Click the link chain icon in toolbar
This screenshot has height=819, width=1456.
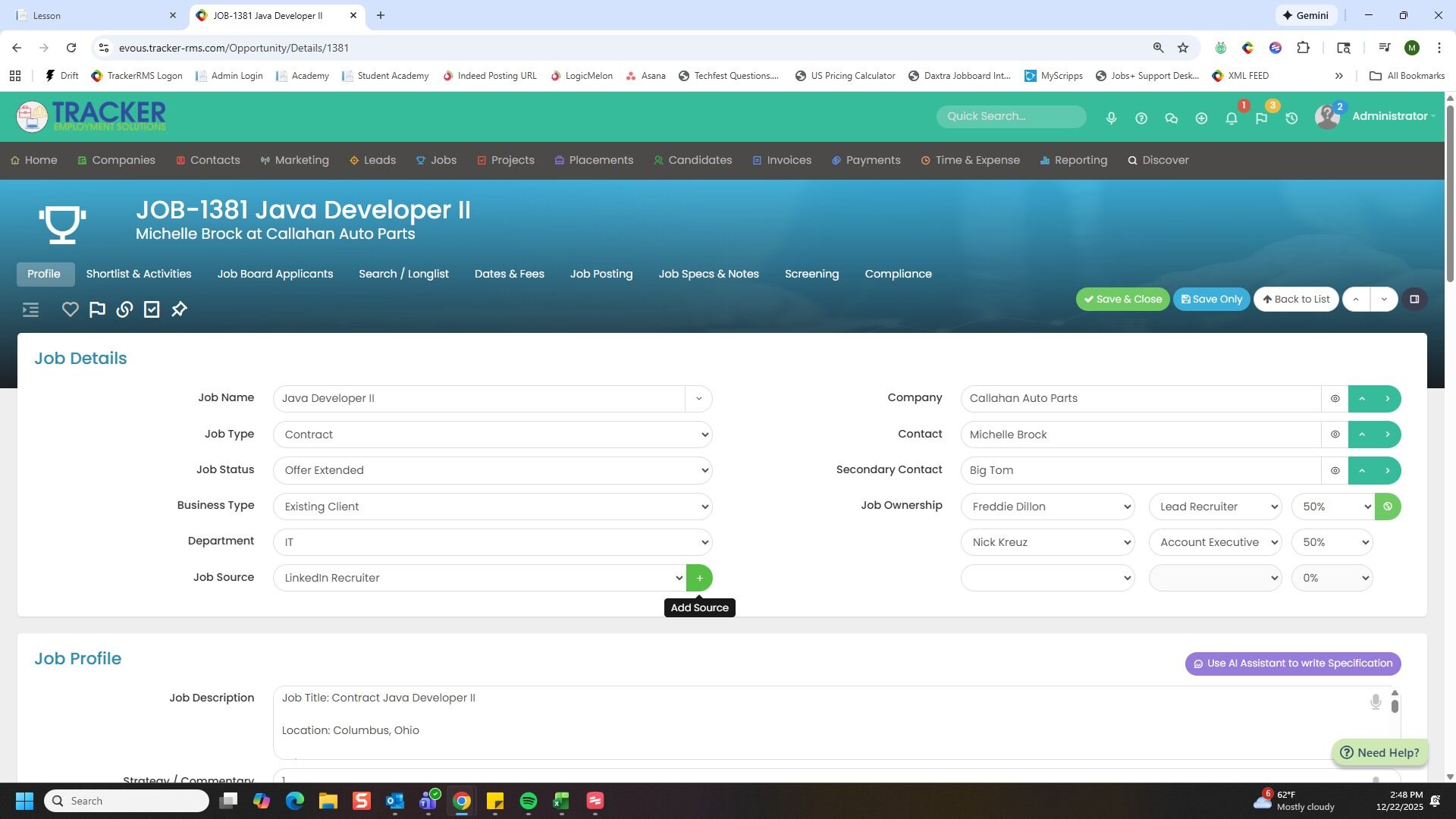coord(124,309)
